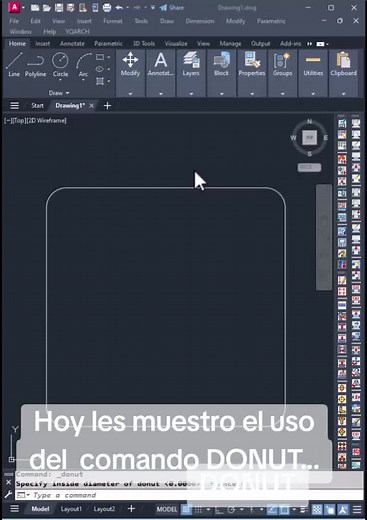
Task: Open Hatch tool flyout arrow
Action: (x=109, y=81)
